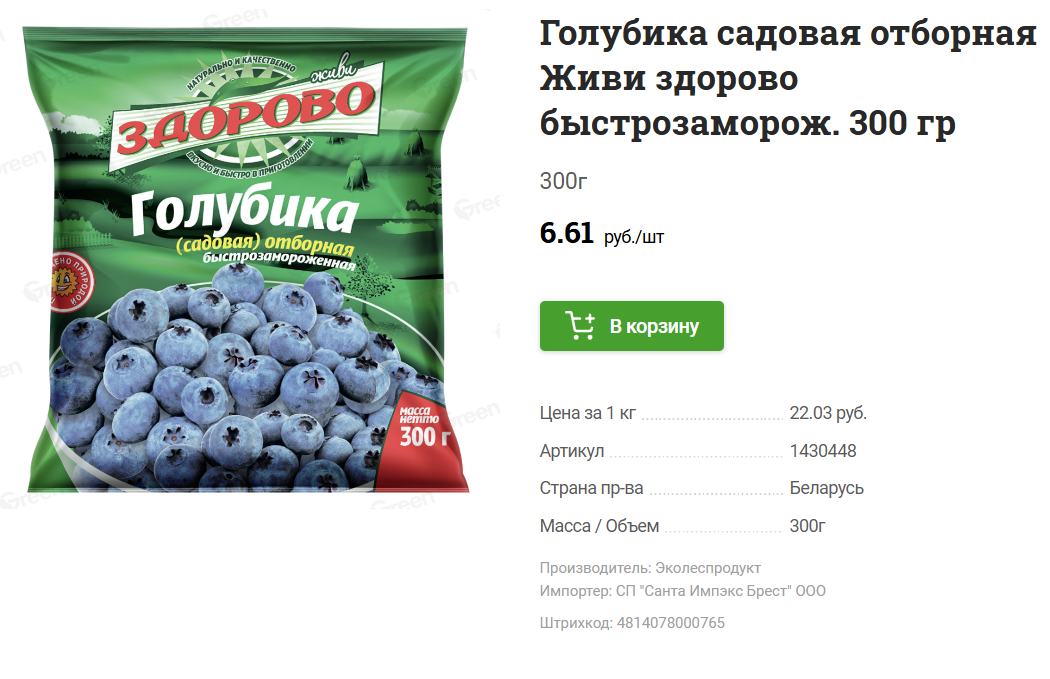This screenshot has height=679, width=1050.
Task: Open the blueberry package product image
Action: click(246, 260)
